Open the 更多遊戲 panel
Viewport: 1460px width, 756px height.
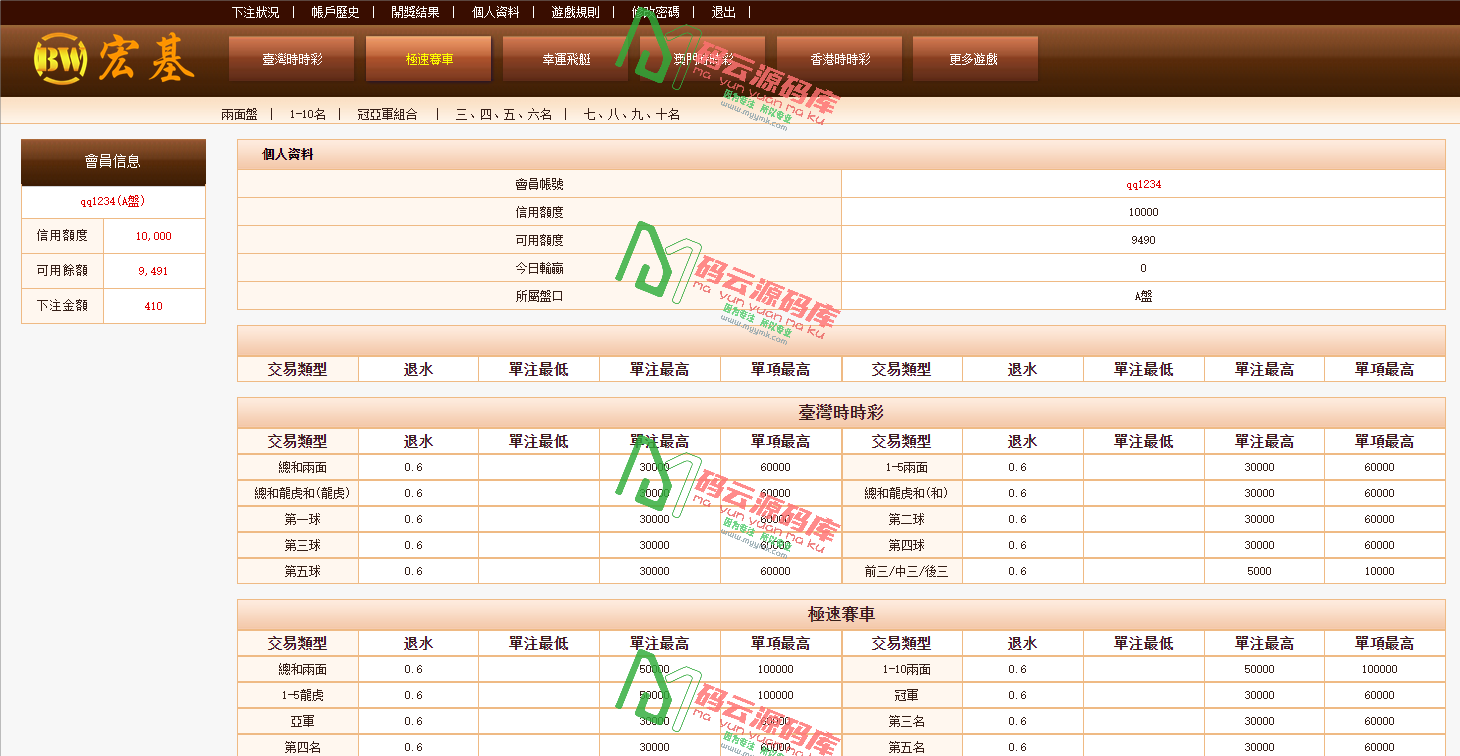(x=975, y=58)
